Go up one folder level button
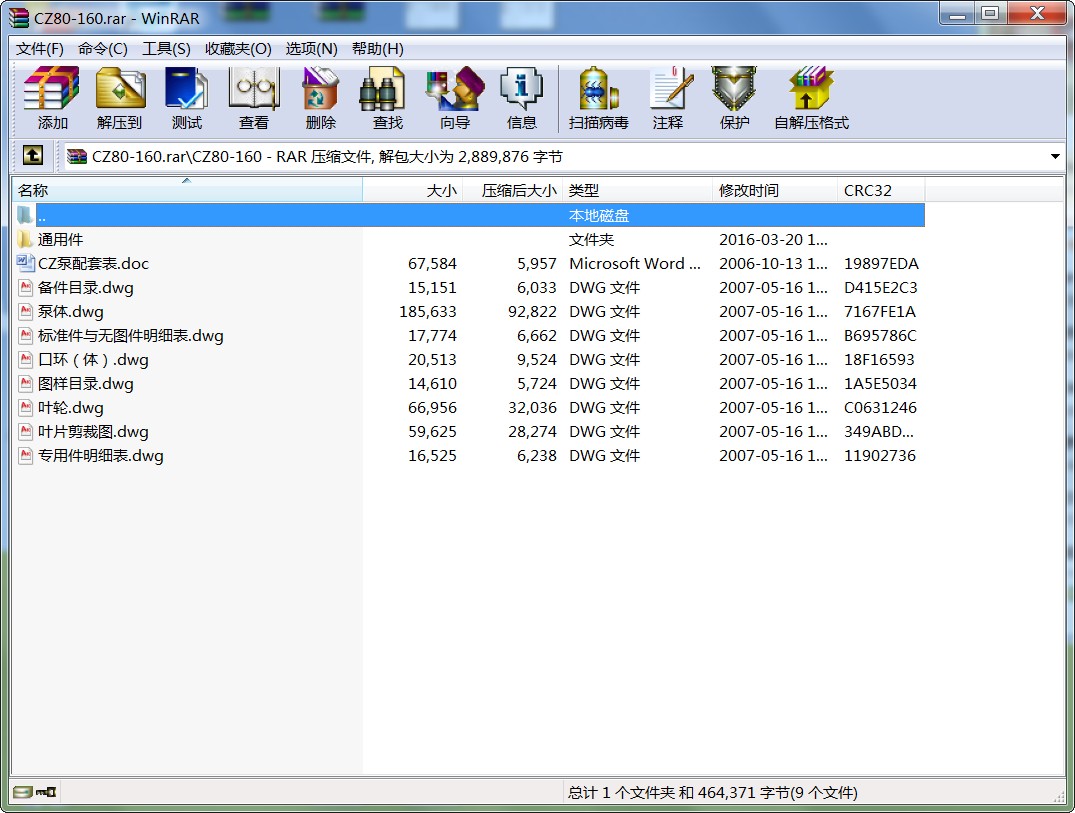The height and width of the screenshot is (813, 1075). tap(33, 156)
